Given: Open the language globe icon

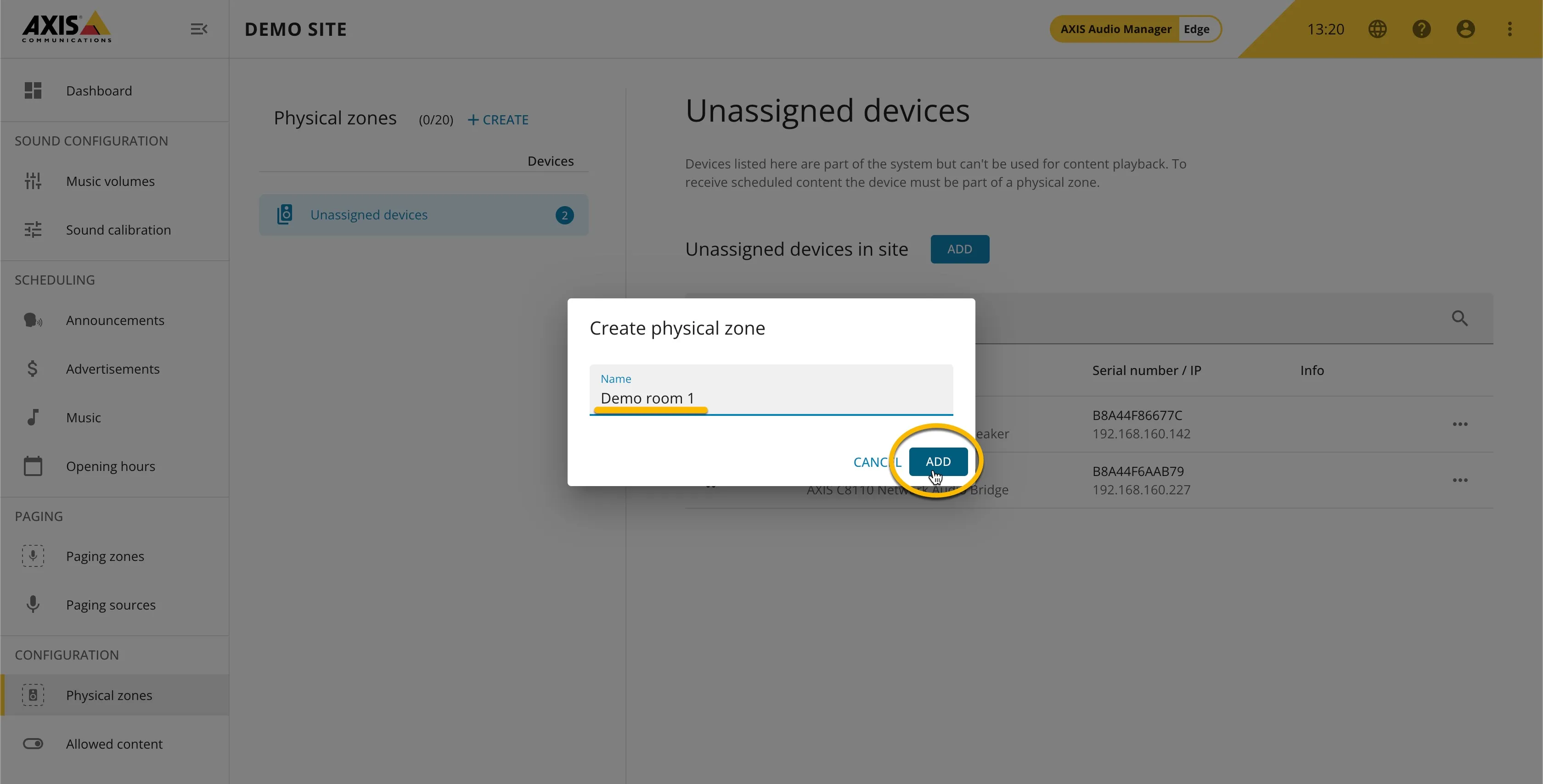Looking at the screenshot, I should coord(1378,29).
